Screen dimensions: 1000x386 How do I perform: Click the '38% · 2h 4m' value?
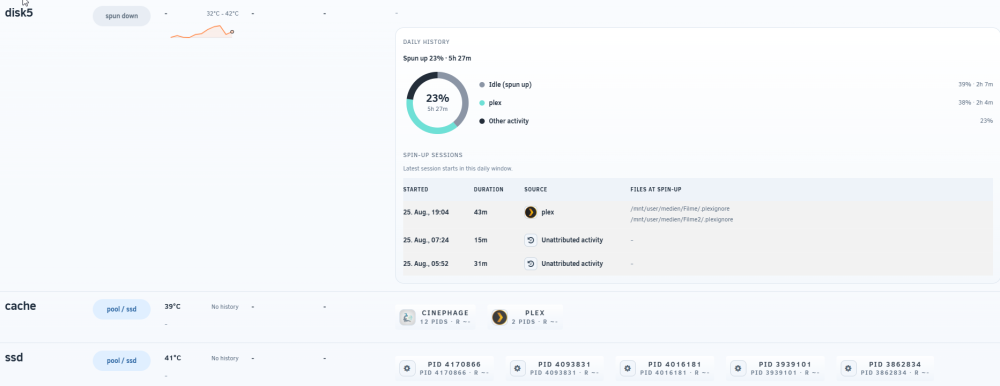click(975, 103)
